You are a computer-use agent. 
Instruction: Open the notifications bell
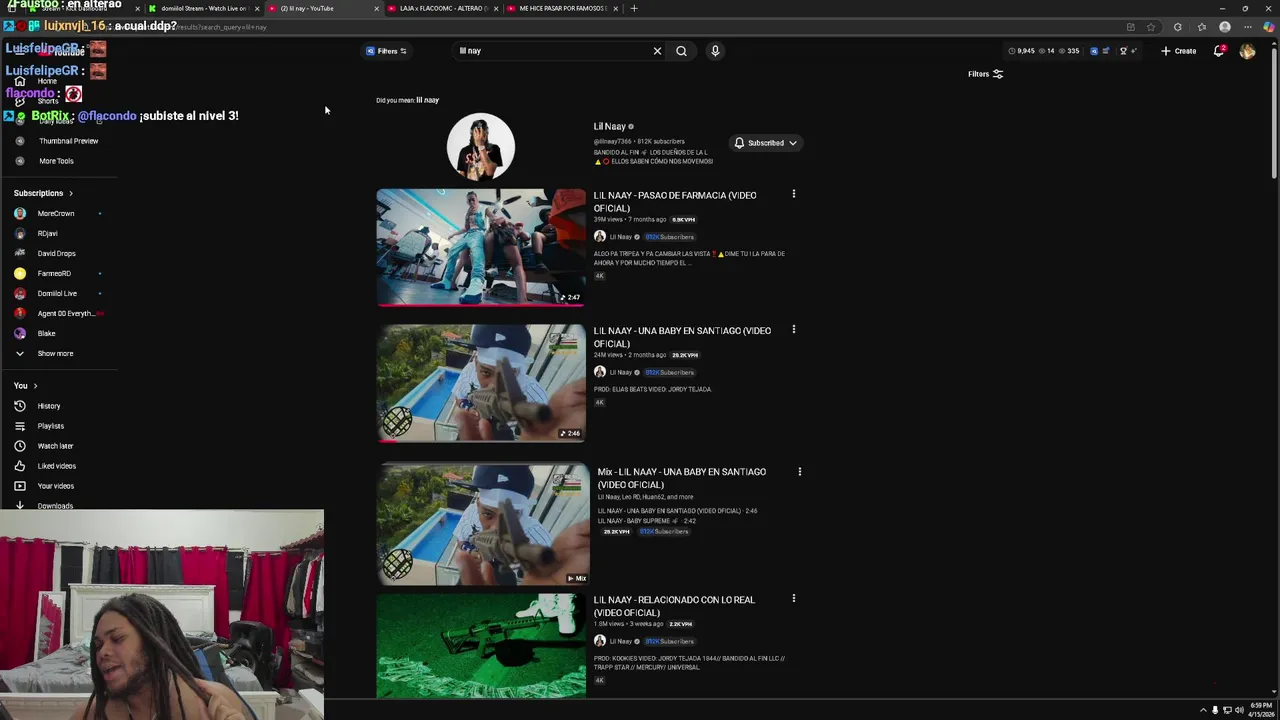[x=1219, y=51]
